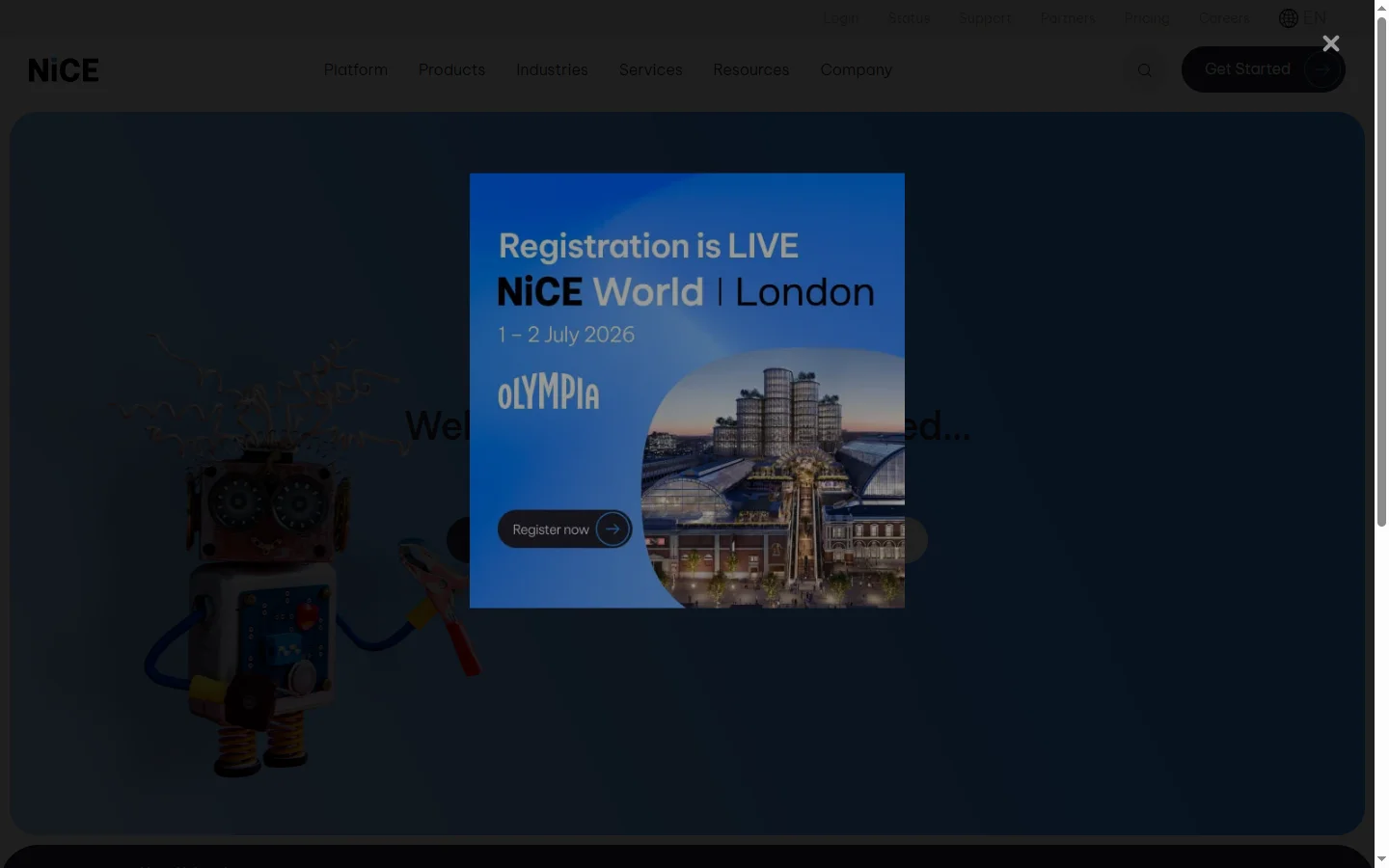The width and height of the screenshot is (1389, 868).
Task: Open the Pricing link
Action: 1147,18
